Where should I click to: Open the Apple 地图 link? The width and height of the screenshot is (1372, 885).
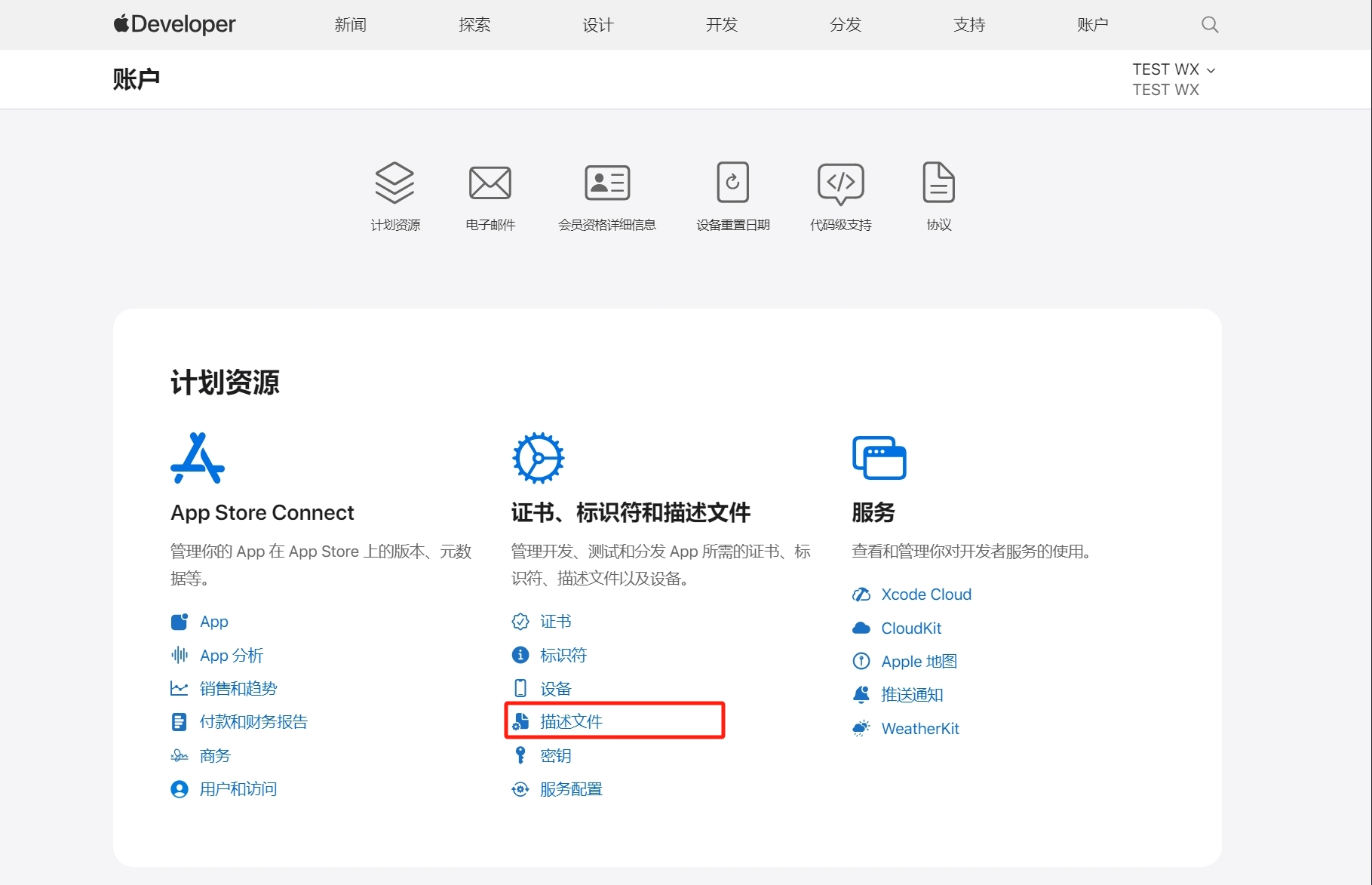[x=919, y=662]
